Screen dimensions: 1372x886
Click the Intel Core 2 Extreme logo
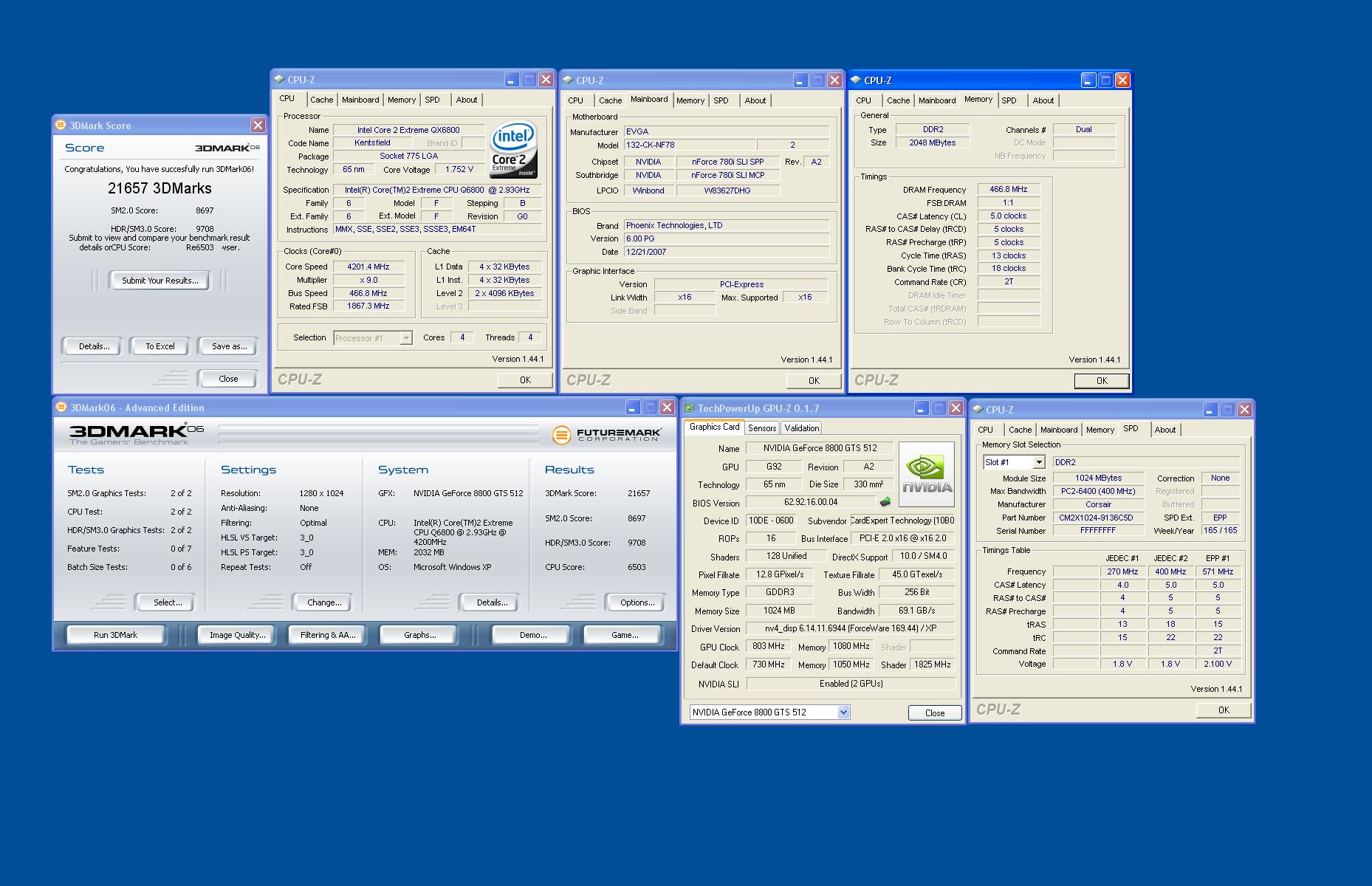click(513, 150)
